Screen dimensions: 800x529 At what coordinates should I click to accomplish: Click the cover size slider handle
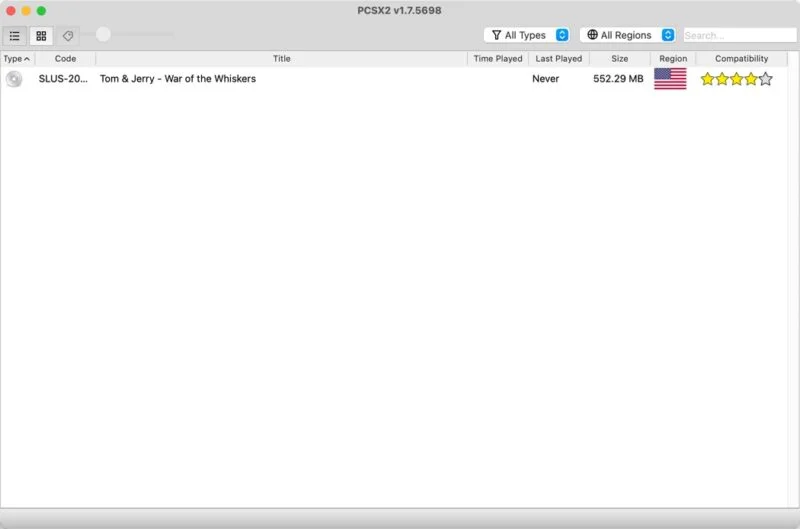click(103, 35)
